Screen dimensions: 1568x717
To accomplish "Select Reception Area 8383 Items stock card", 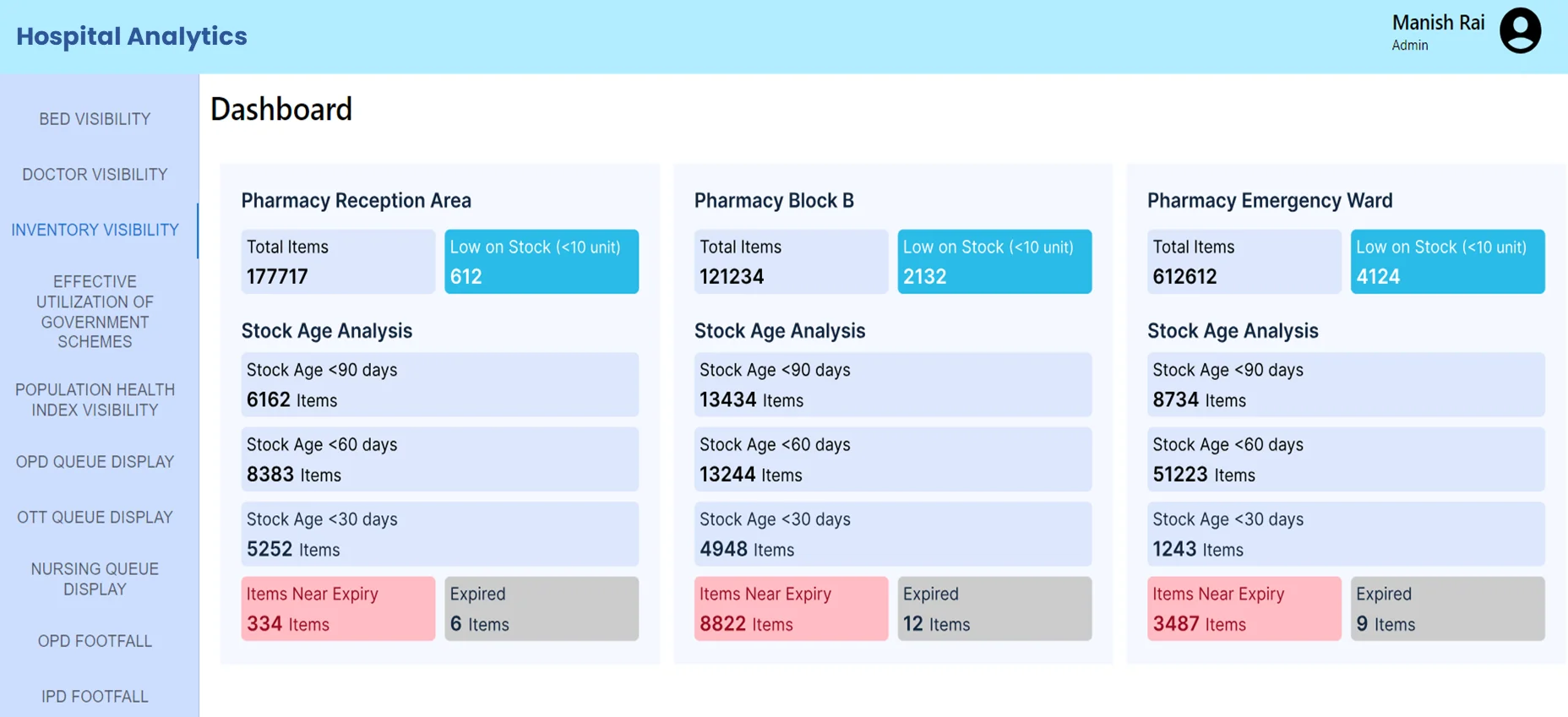I will [440, 459].
